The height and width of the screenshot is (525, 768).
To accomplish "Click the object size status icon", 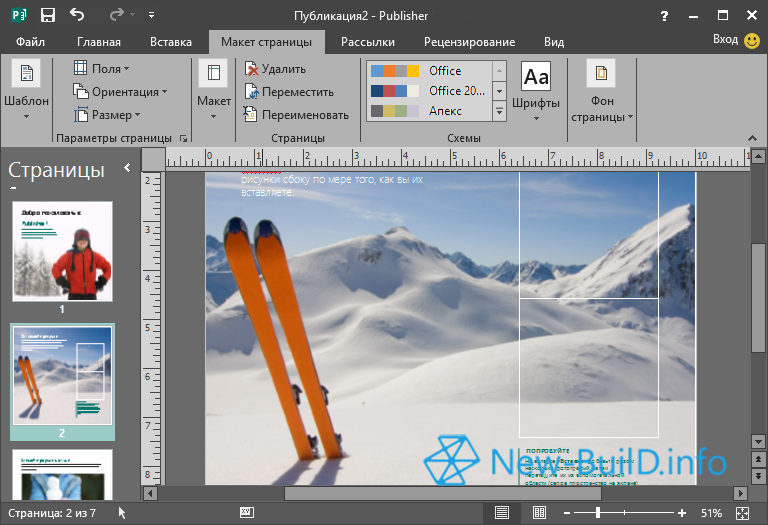I will tap(246, 512).
